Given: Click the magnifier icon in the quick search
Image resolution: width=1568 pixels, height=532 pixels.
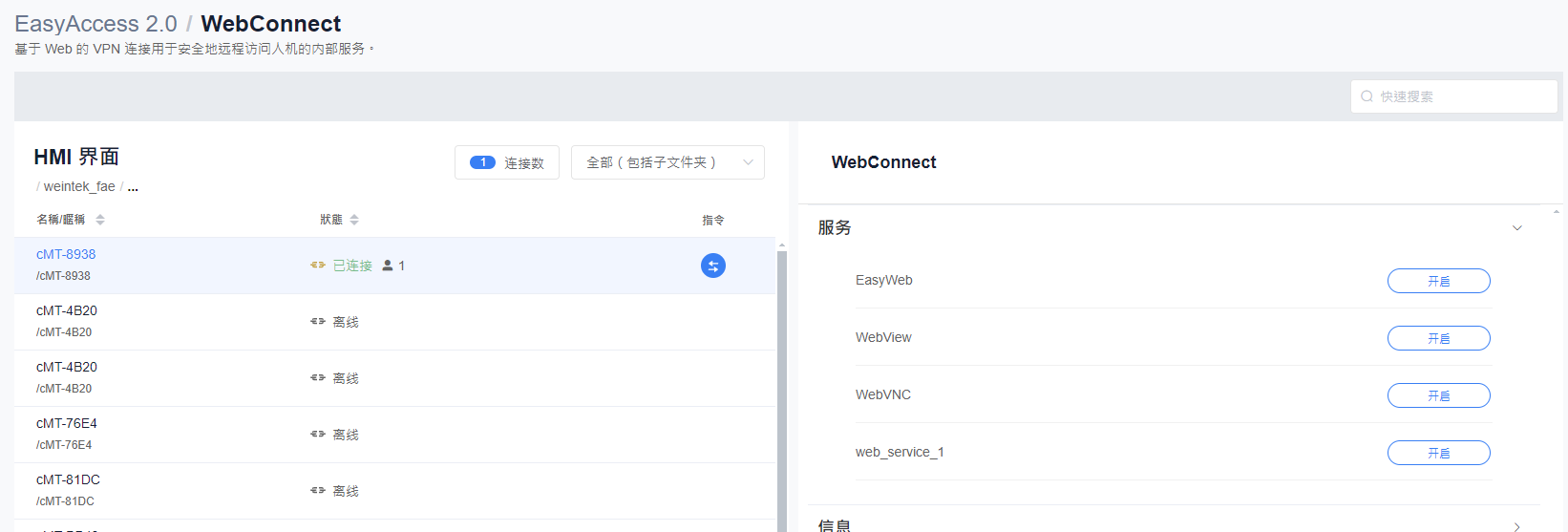Looking at the screenshot, I should tap(1367, 96).
